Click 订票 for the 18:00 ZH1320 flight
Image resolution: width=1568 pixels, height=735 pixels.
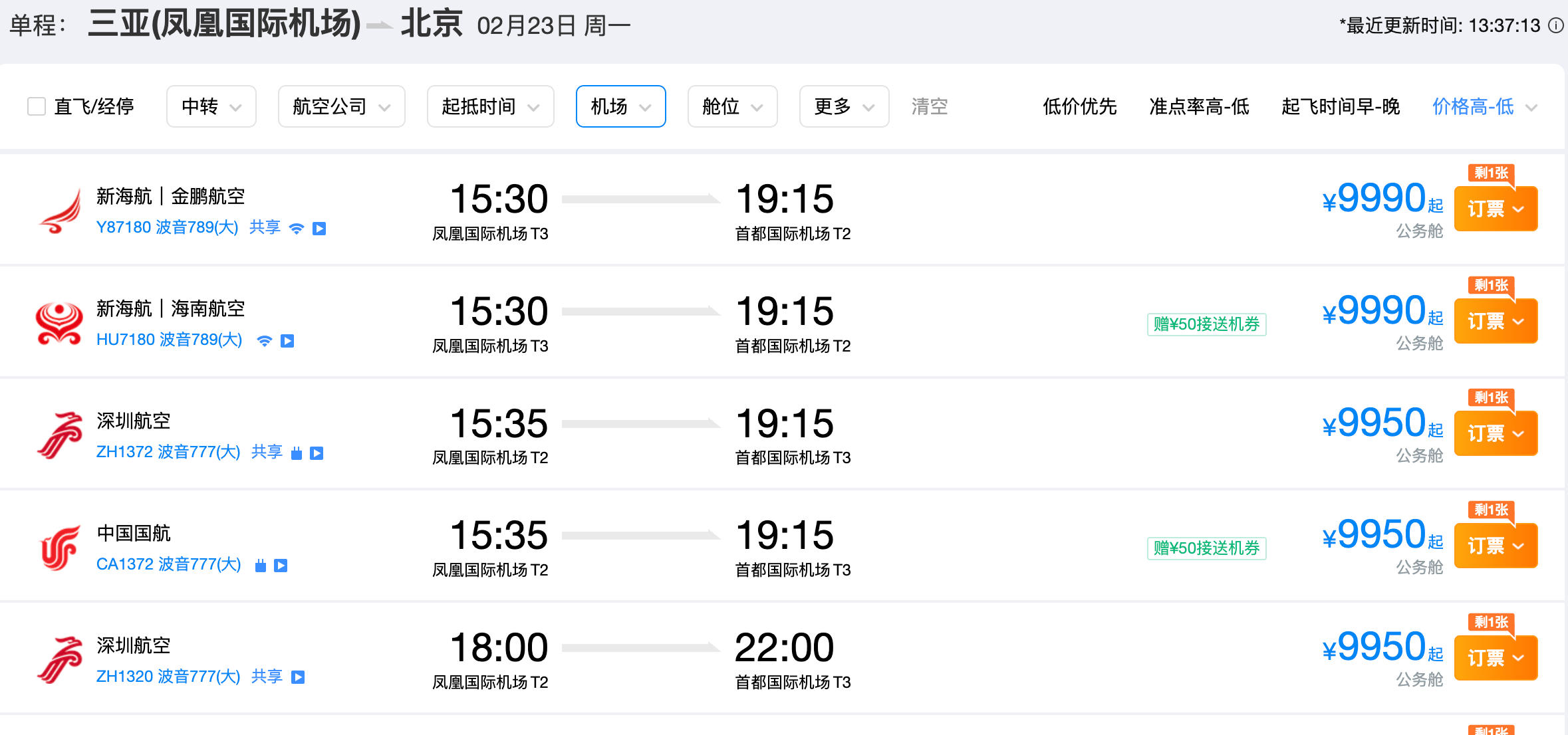click(x=1496, y=658)
